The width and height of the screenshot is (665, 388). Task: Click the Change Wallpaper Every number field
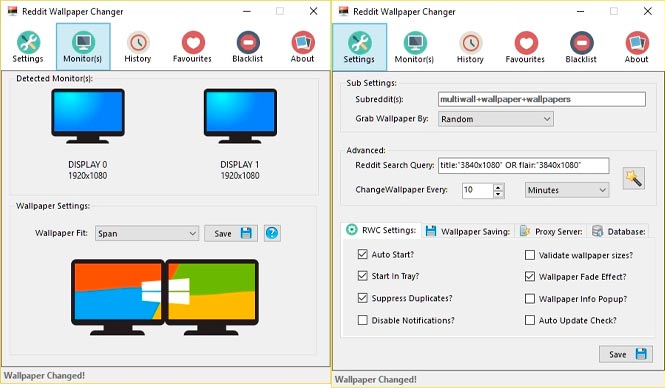point(478,190)
